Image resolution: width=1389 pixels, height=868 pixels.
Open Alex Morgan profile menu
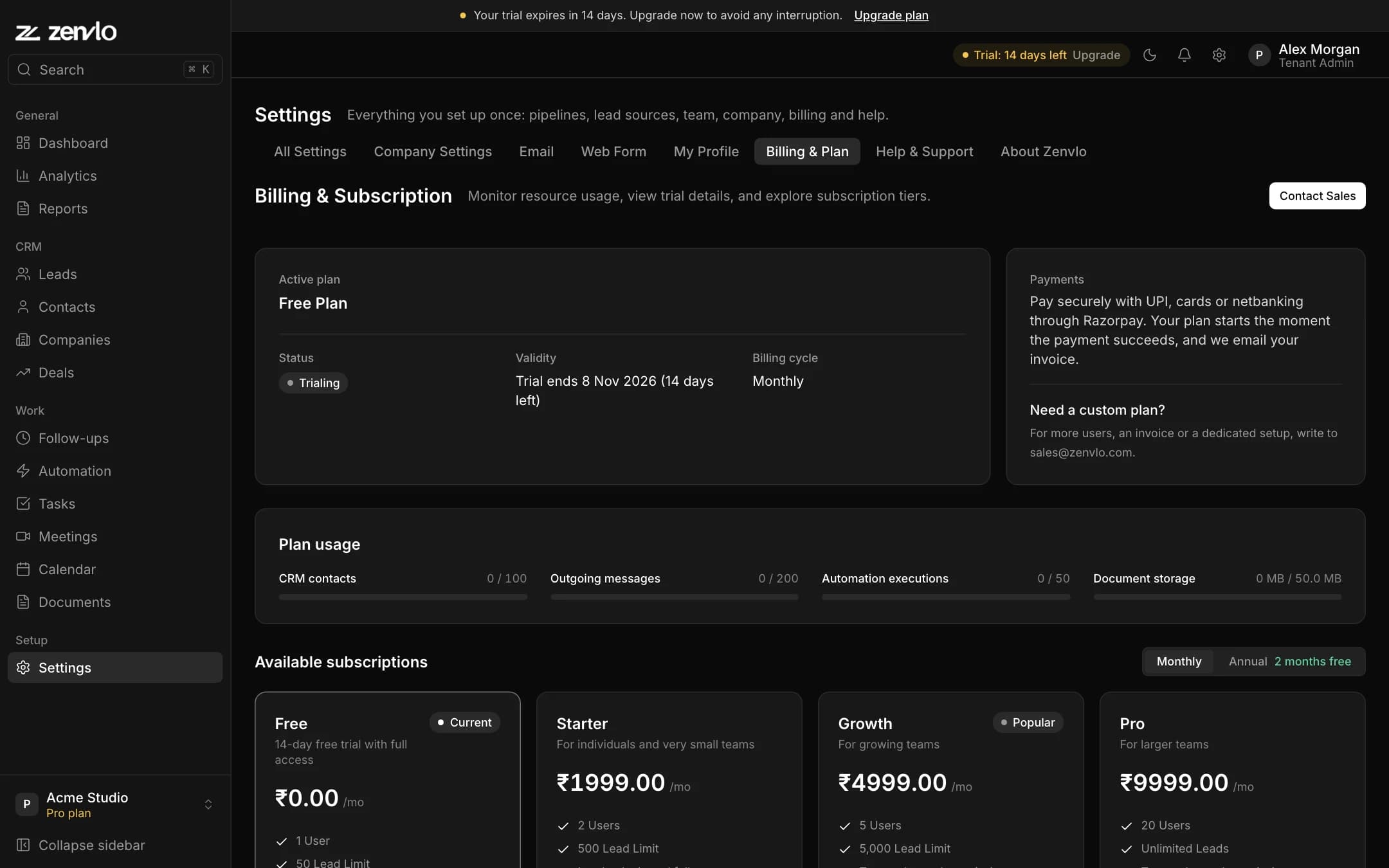click(x=1304, y=55)
